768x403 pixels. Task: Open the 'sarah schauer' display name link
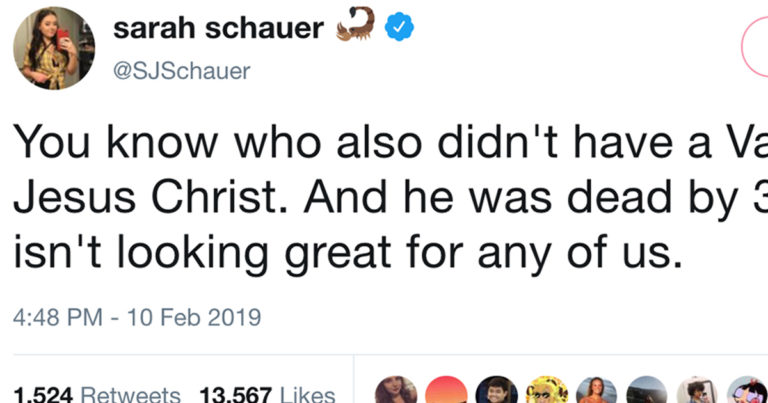pyautogui.click(x=218, y=28)
